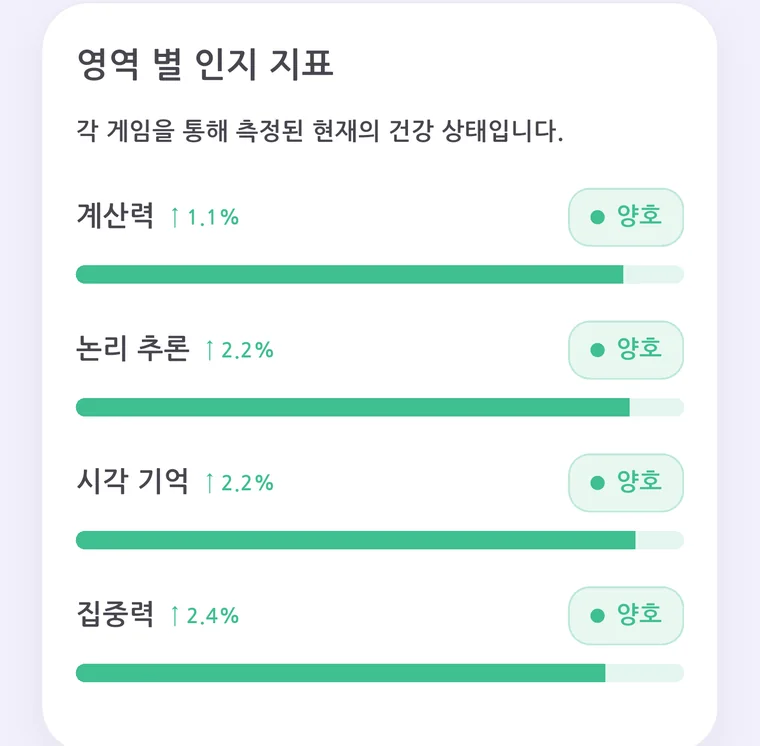
Task: Click the 시각 기억 progress bar
Action: click(x=380, y=540)
